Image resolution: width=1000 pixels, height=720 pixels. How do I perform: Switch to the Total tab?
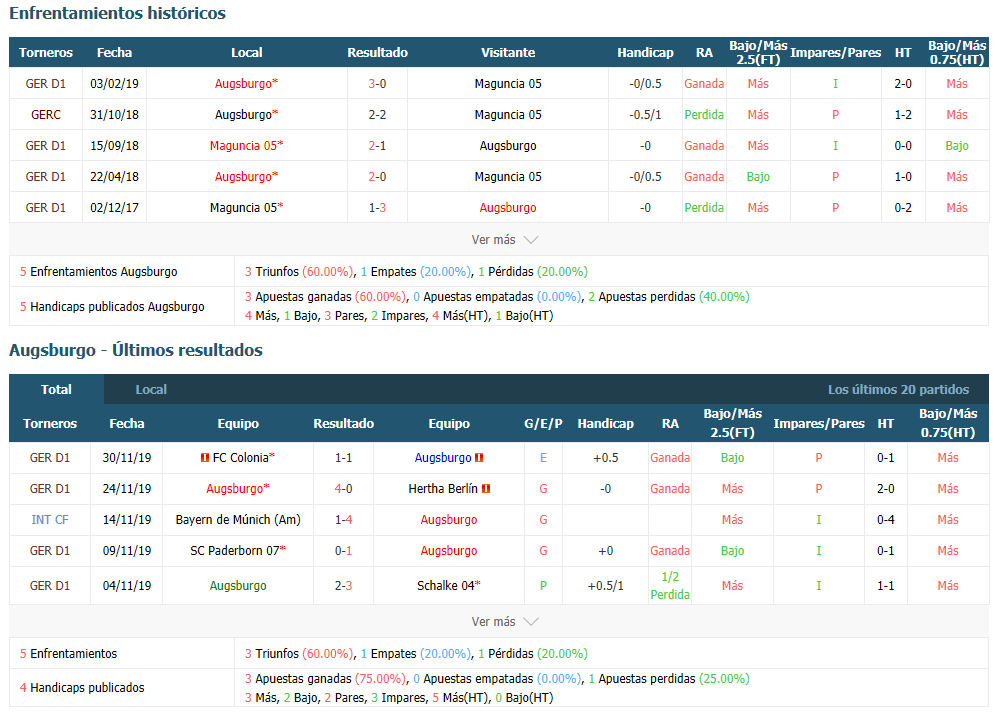56,390
